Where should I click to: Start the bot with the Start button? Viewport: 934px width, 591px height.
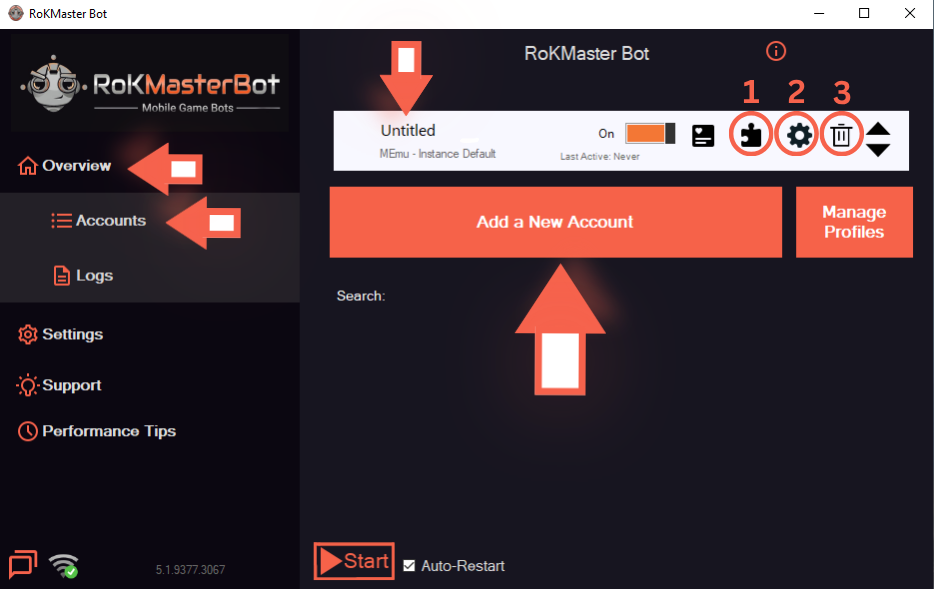pyautogui.click(x=354, y=561)
